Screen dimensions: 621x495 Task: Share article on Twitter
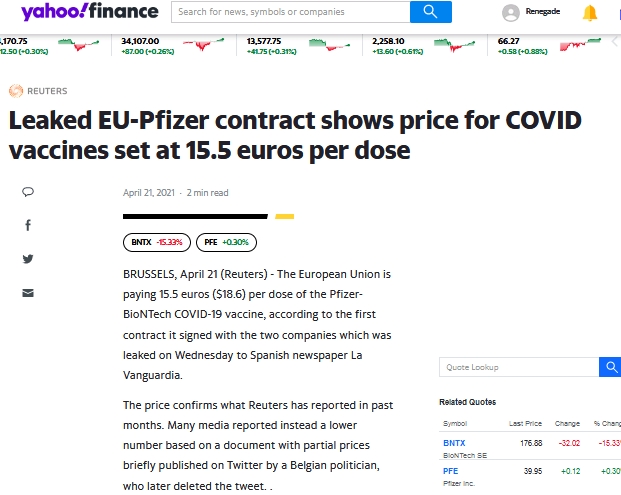pyautogui.click(x=28, y=259)
